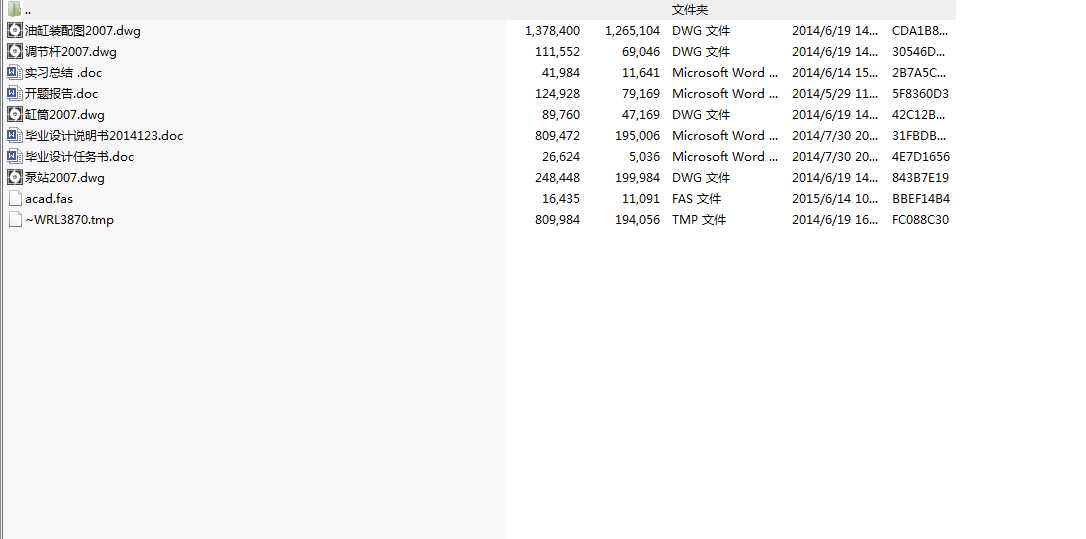Select the file name ~WRL3870.tmp
The width and height of the screenshot is (1086, 539).
click(x=69, y=220)
